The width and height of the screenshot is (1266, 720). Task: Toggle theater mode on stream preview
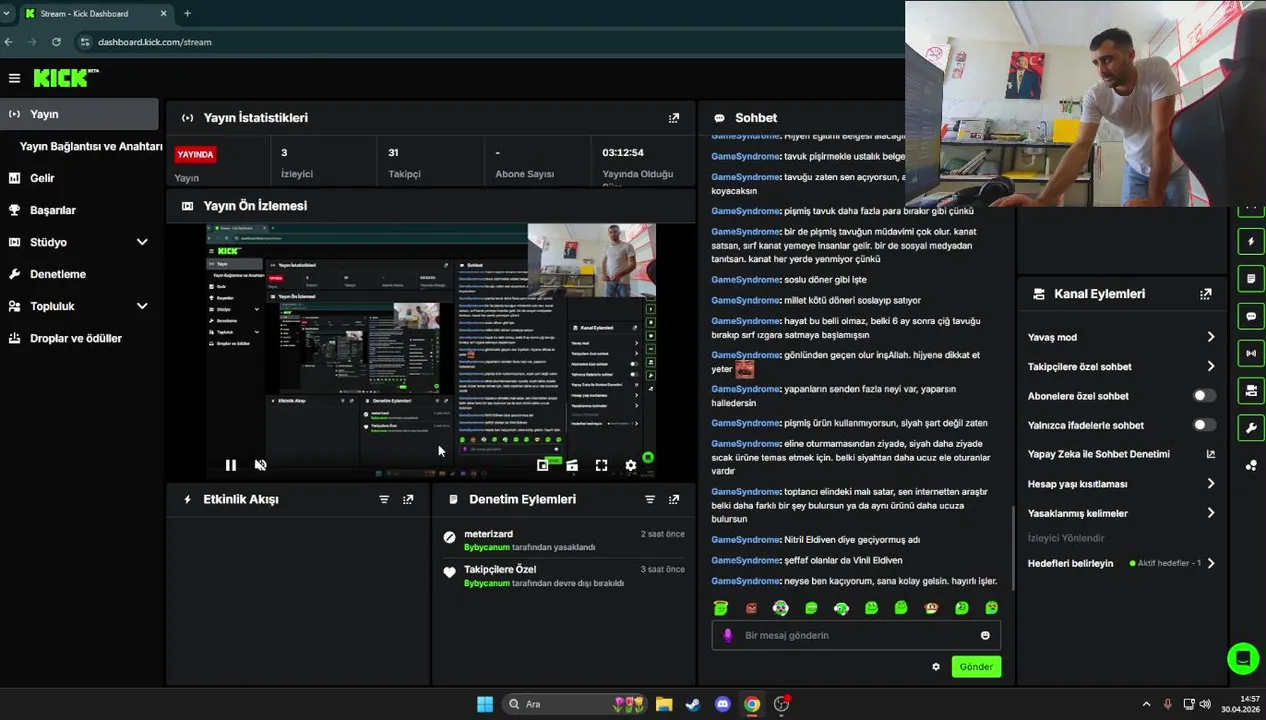[572, 465]
